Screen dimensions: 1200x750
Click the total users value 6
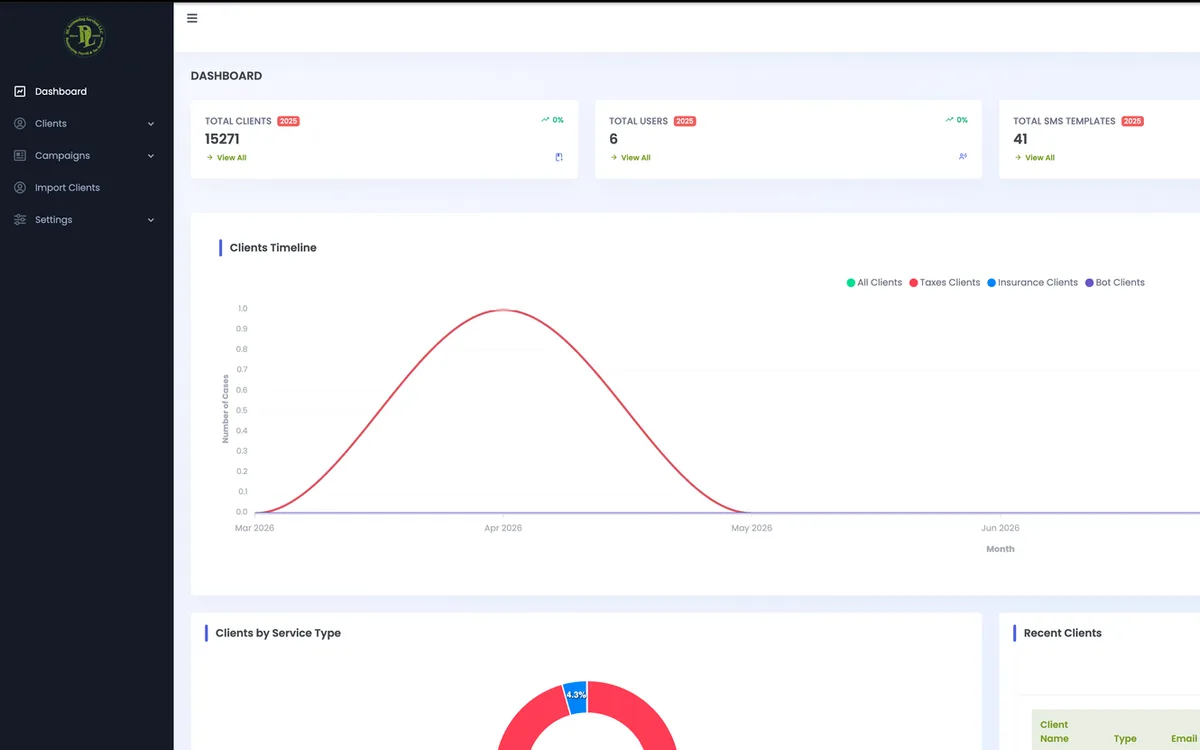click(613, 139)
